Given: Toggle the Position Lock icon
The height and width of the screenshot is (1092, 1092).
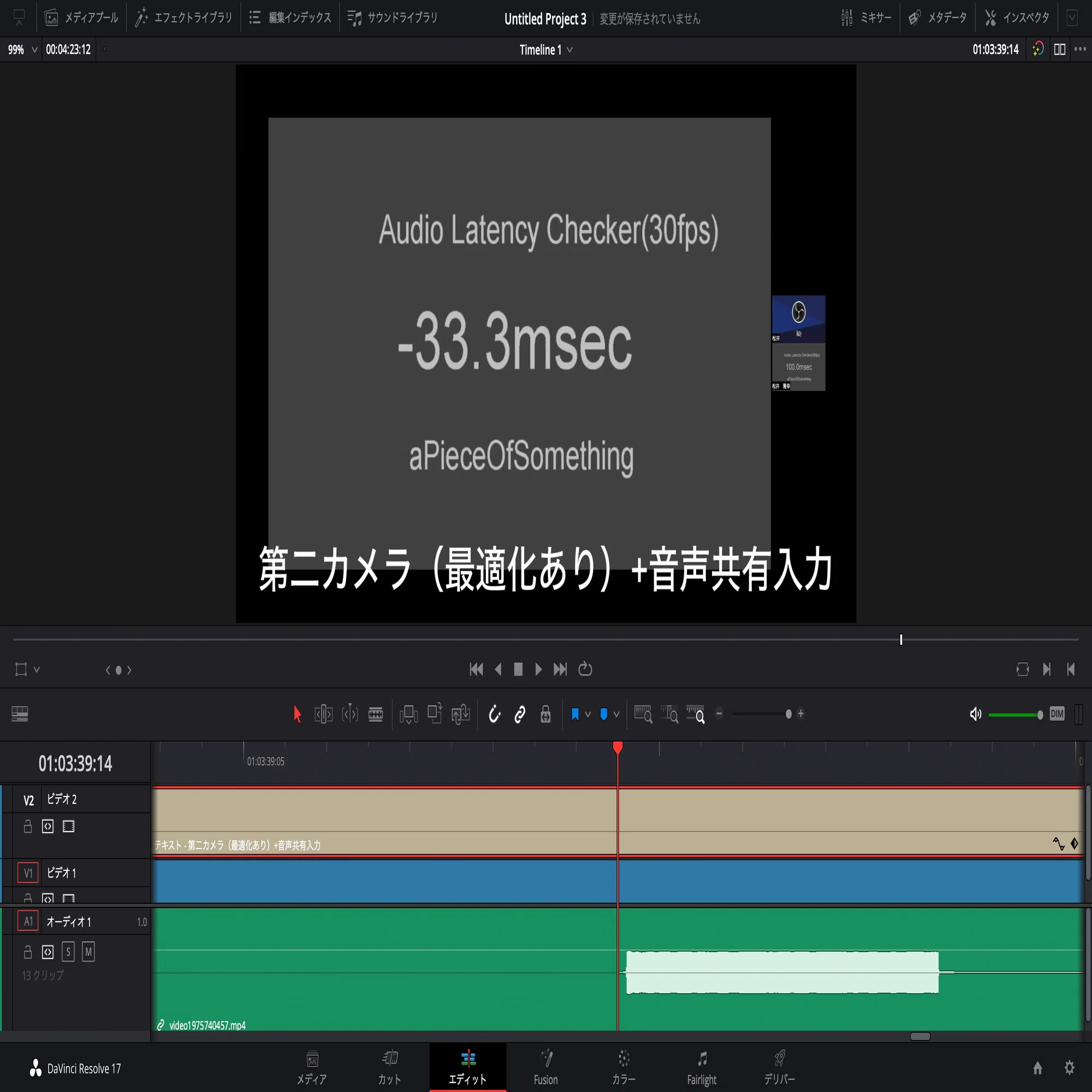Looking at the screenshot, I should (545, 714).
